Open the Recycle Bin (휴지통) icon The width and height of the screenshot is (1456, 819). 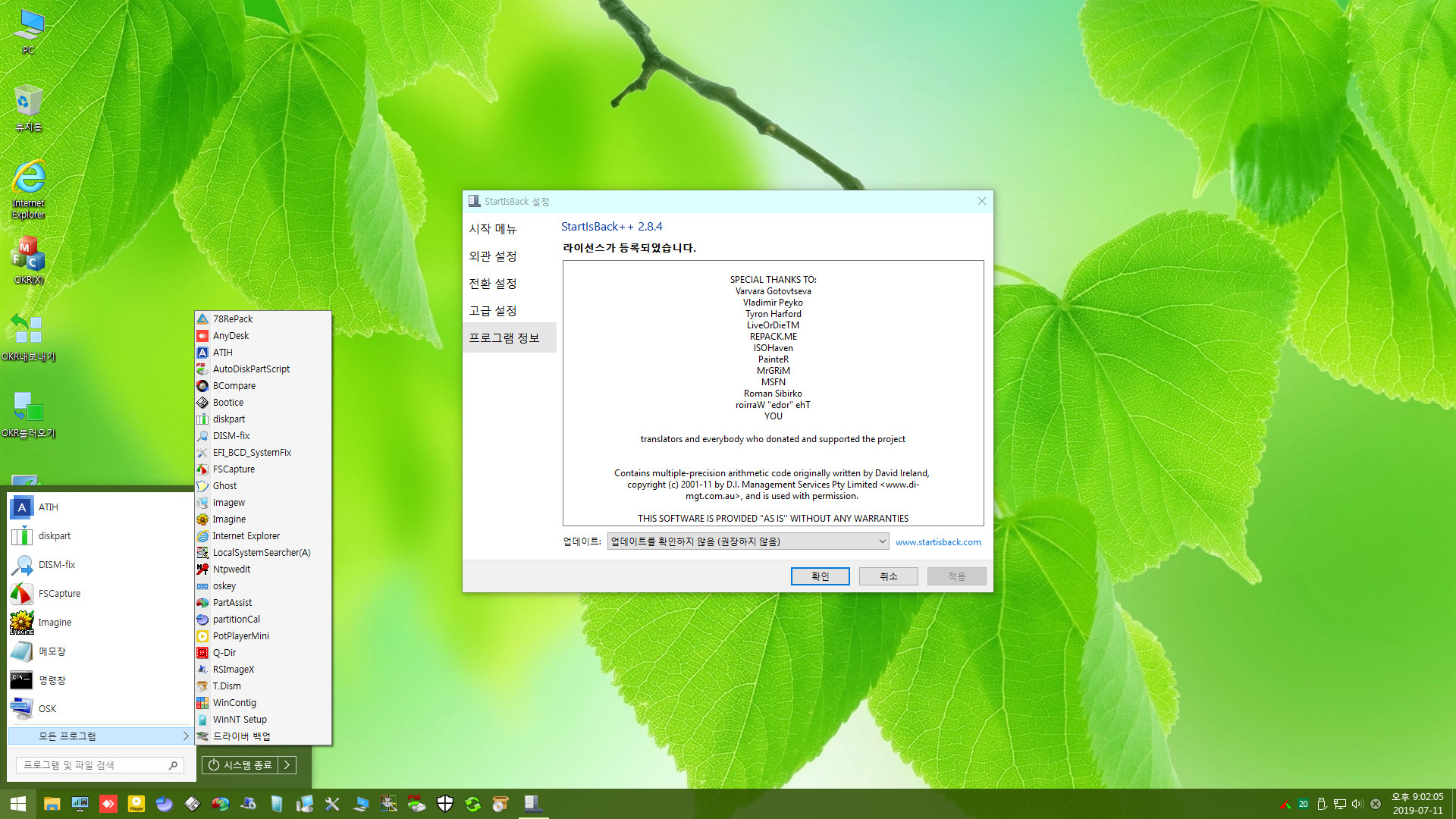28,108
